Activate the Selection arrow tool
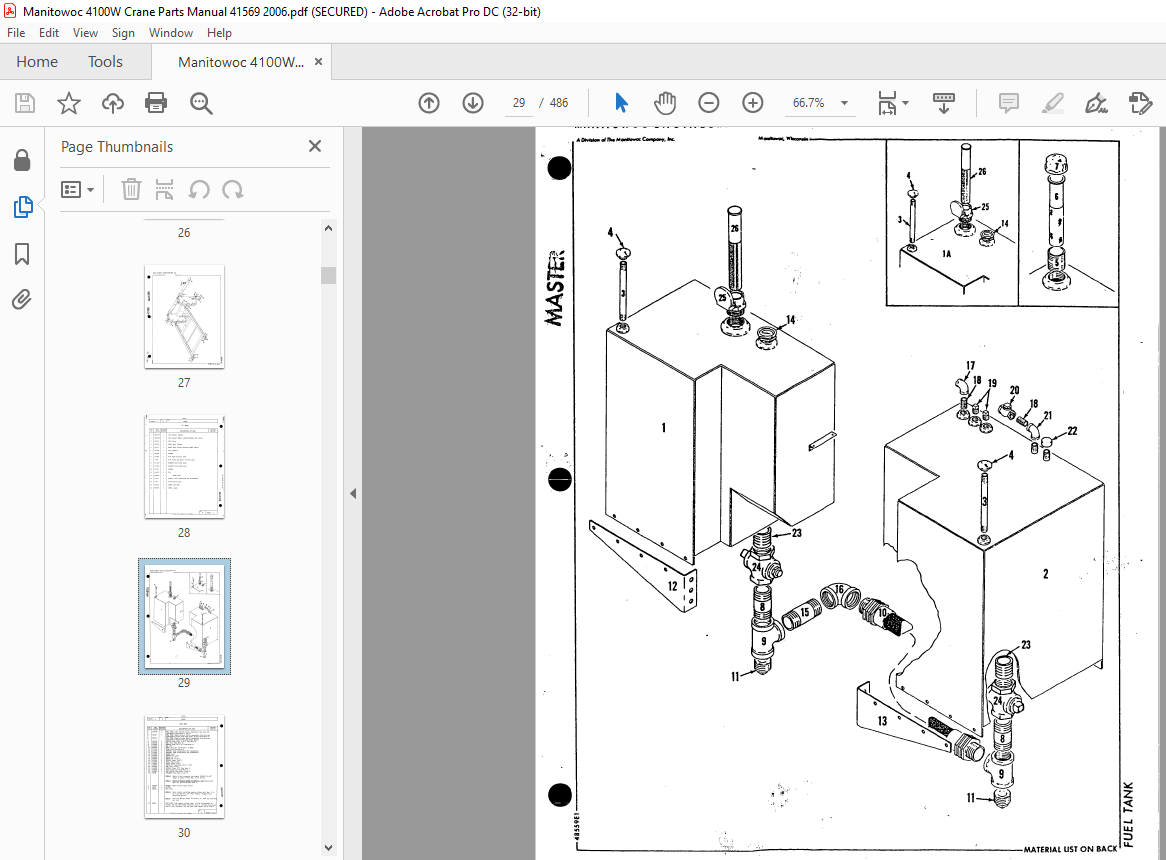Image resolution: width=1166 pixels, height=860 pixels. tap(621, 103)
